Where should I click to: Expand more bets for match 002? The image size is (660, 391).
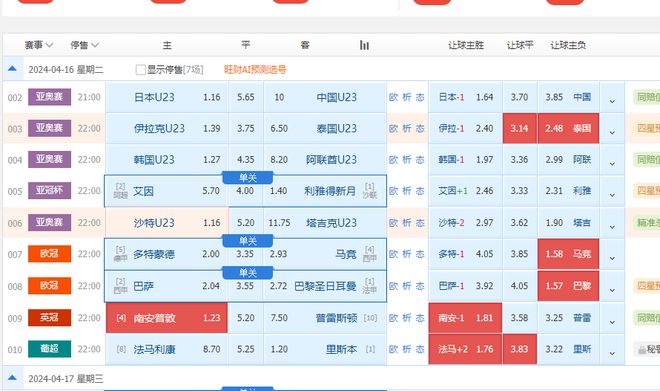pyautogui.click(x=612, y=101)
